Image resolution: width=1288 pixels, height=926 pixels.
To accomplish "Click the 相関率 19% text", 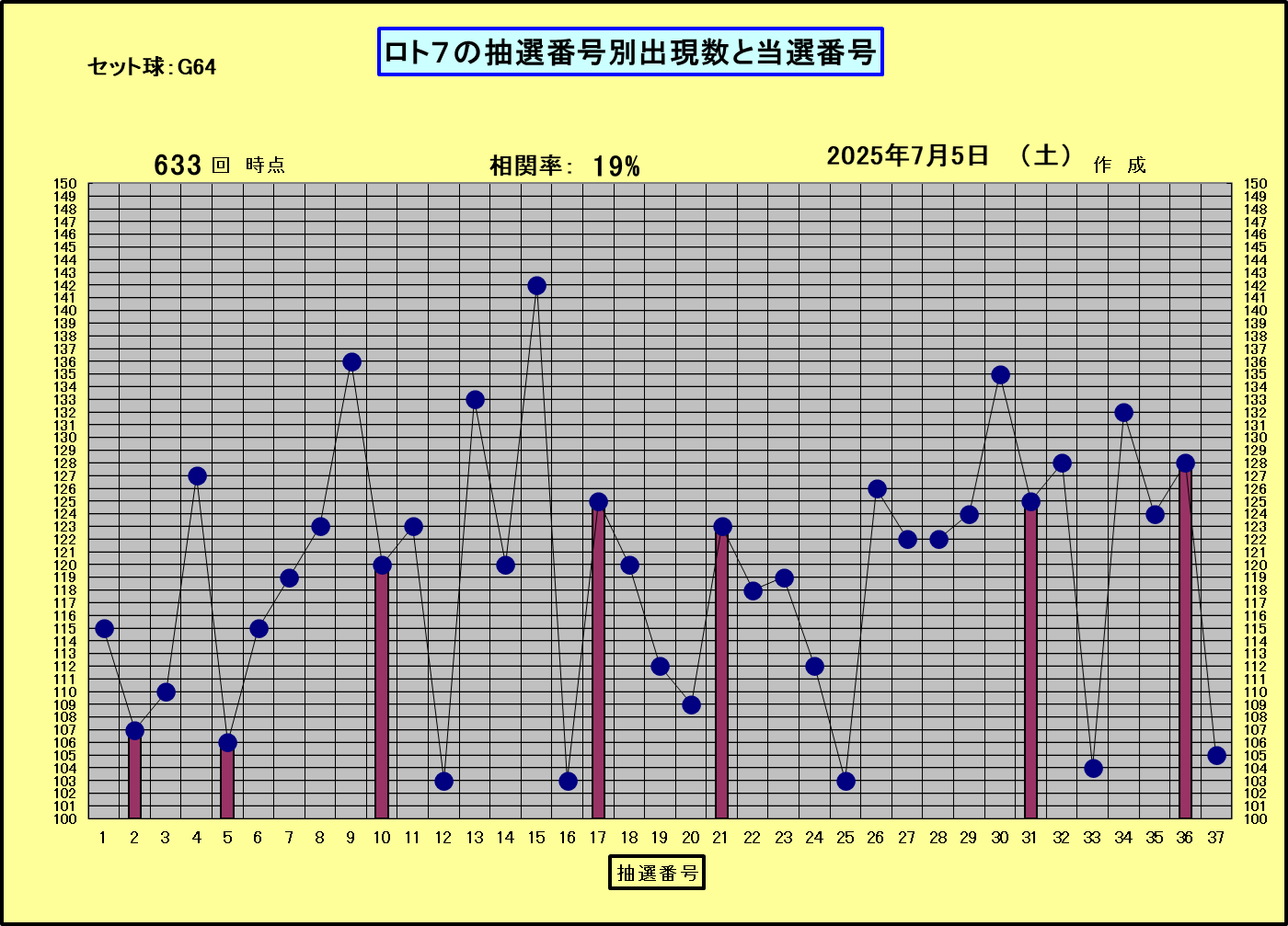I will pyautogui.click(x=564, y=166).
